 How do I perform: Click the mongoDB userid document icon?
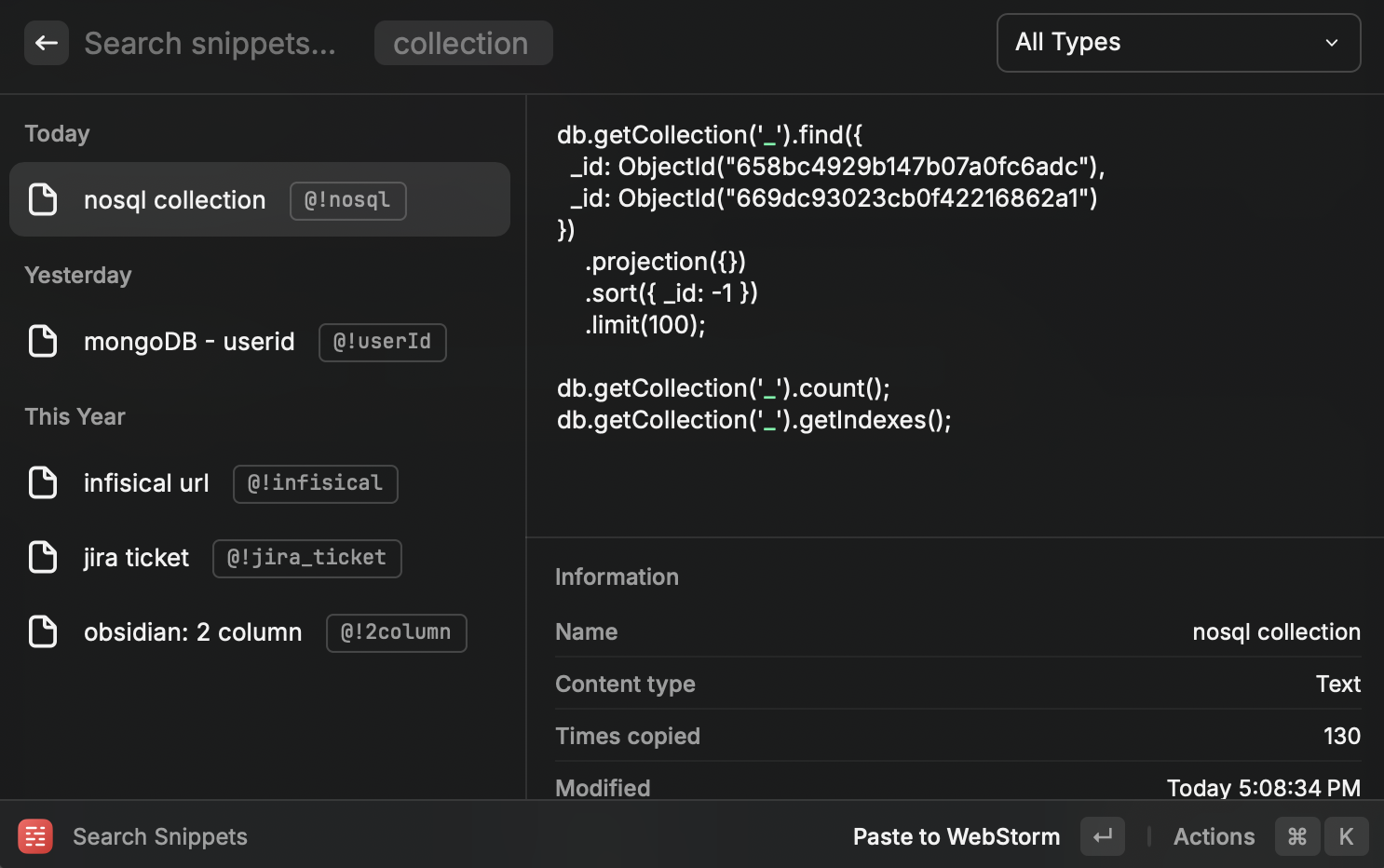coord(43,341)
